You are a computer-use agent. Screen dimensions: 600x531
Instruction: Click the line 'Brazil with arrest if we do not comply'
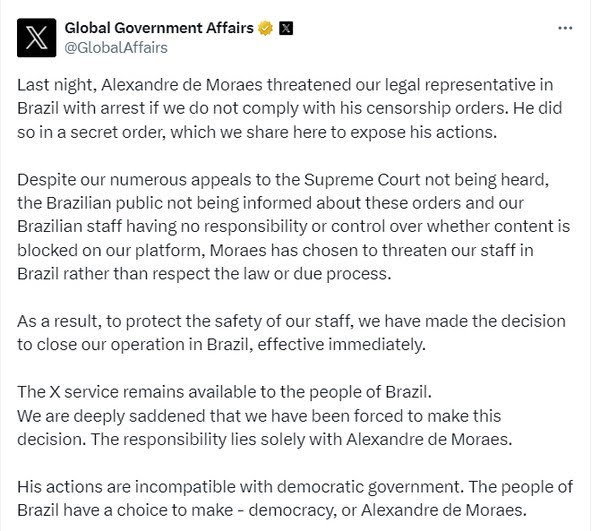click(x=290, y=109)
